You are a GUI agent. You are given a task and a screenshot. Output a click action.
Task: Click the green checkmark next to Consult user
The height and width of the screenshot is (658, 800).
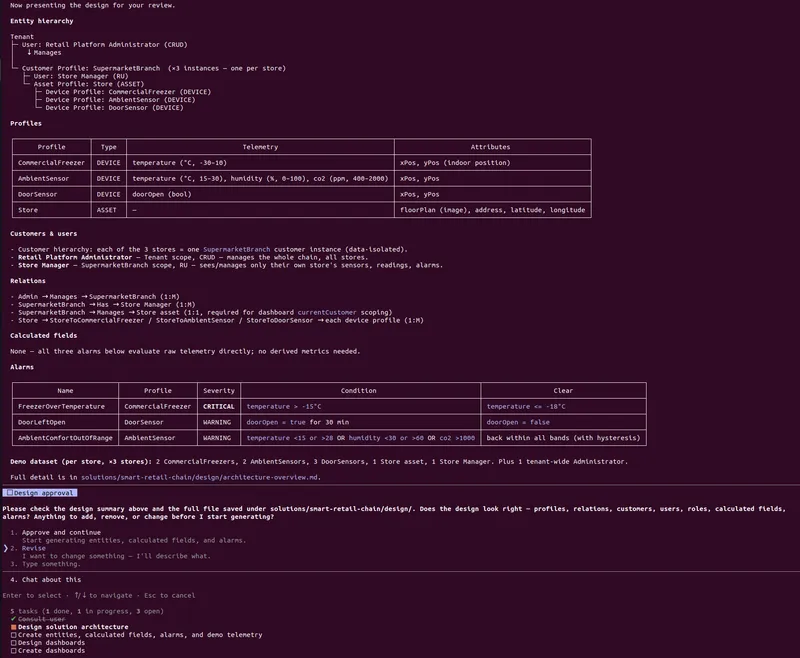pos(13,619)
